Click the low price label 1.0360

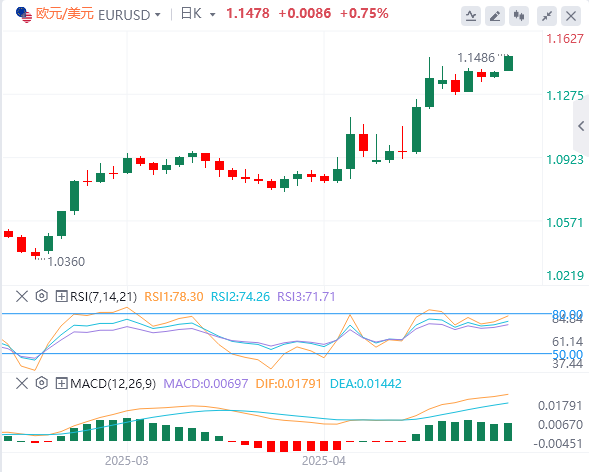click(x=66, y=262)
